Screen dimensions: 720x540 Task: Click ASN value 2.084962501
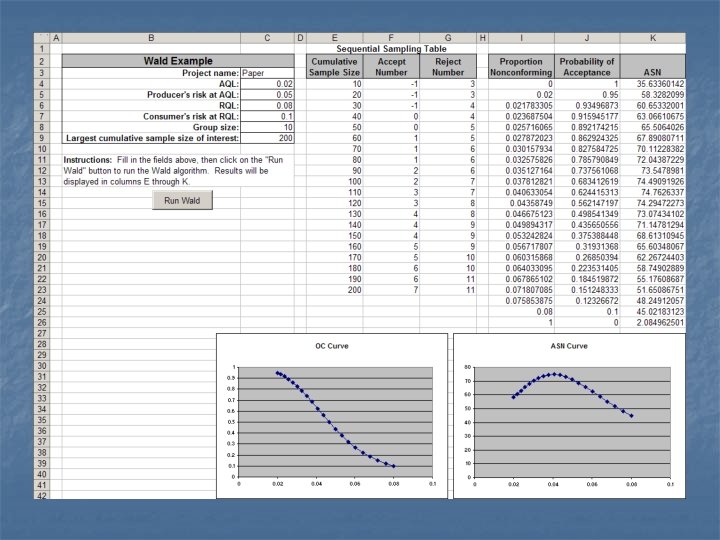(x=652, y=322)
